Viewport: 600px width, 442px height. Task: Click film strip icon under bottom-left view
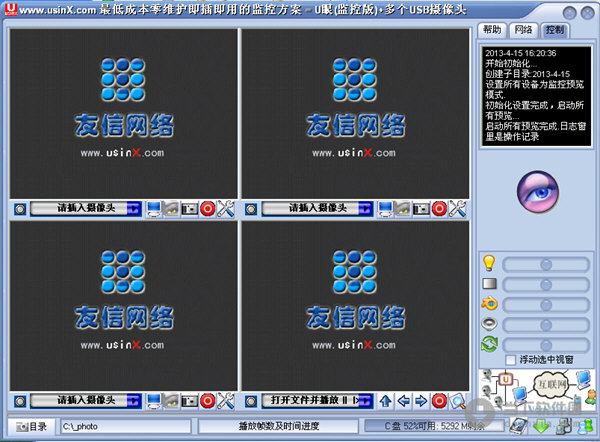(x=189, y=401)
